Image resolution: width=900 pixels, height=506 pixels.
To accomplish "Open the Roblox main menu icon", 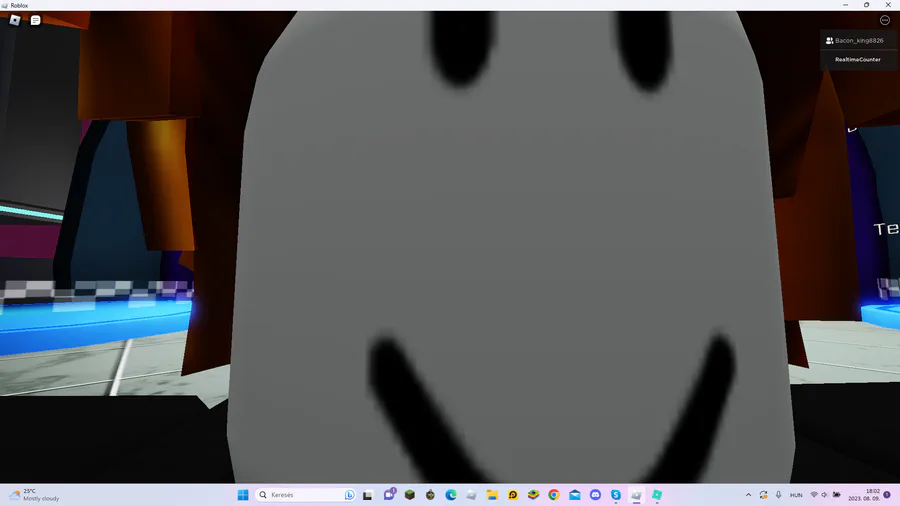I will tap(15, 20).
